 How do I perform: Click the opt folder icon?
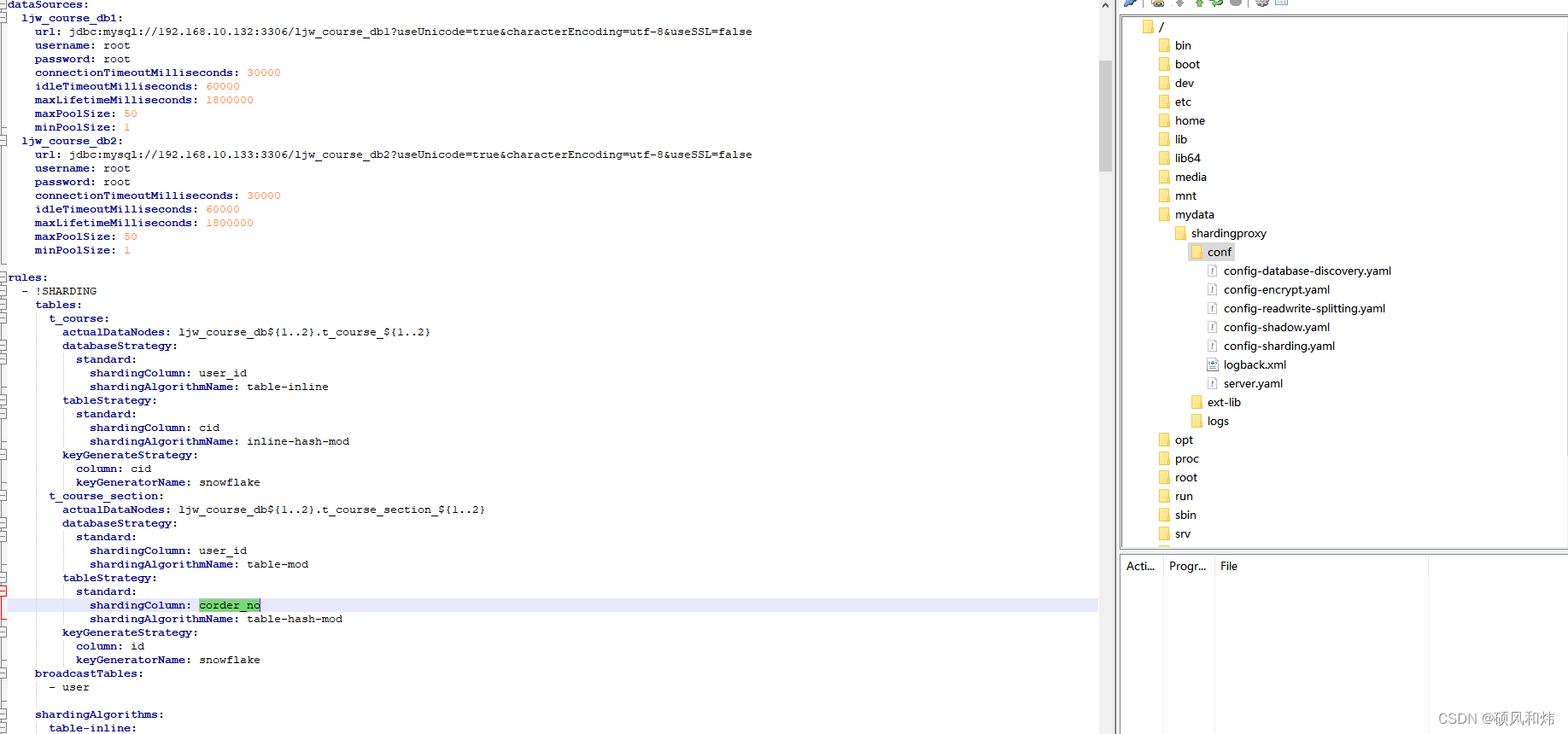click(1164, 440)
